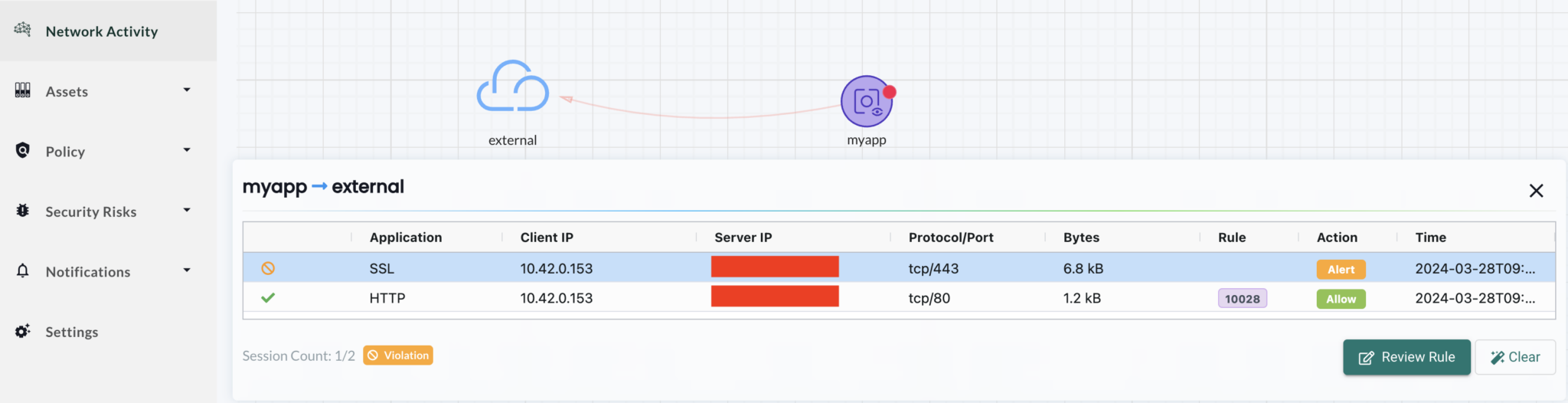Click the Notifications bell icon

[23, 271]
